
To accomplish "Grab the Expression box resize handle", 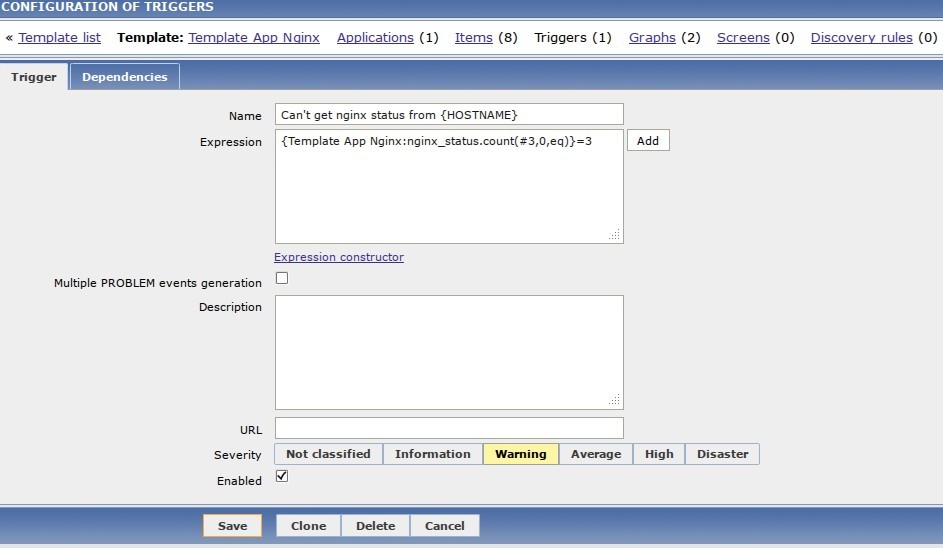I will coord(615,235).
